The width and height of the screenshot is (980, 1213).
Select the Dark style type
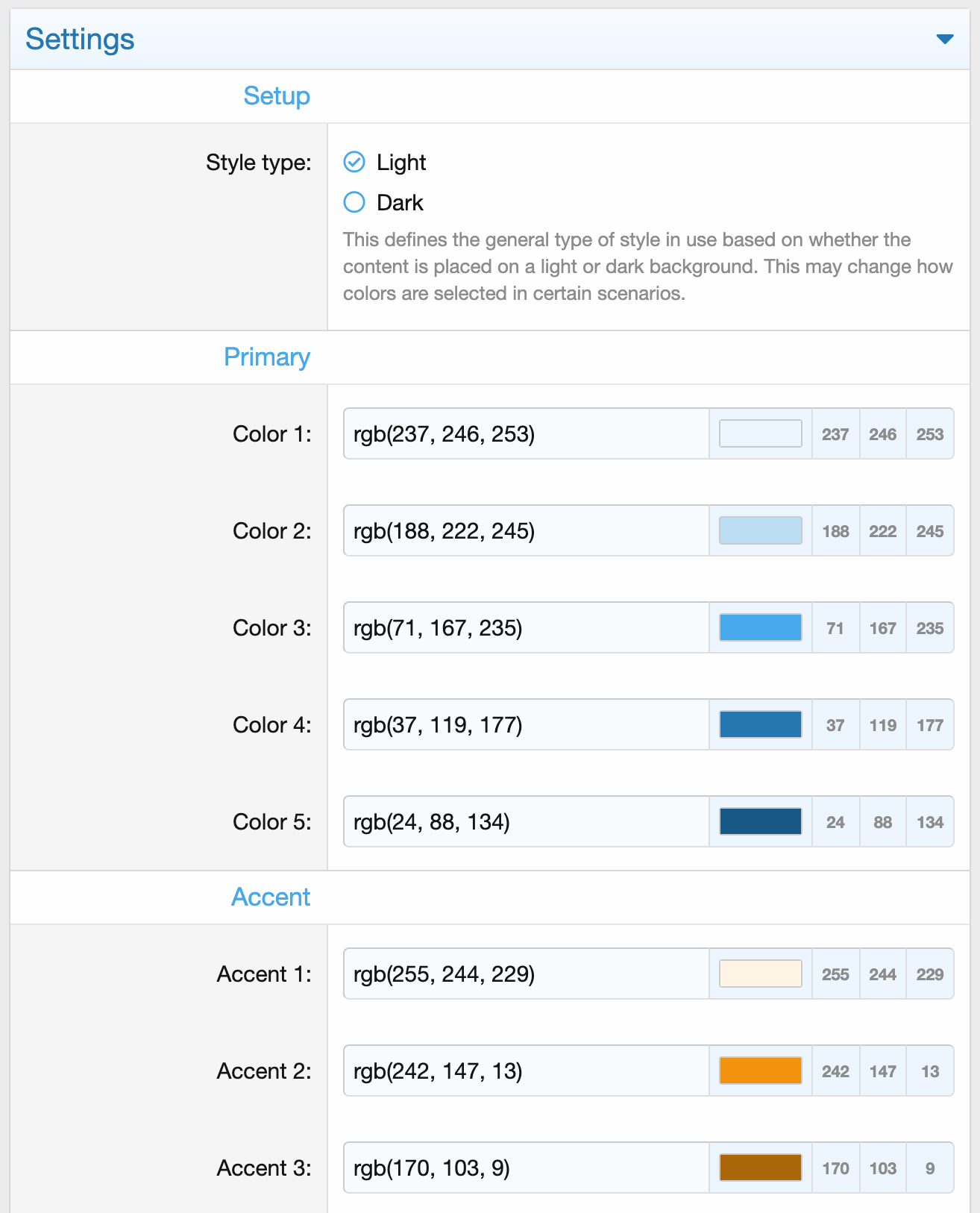354,202
